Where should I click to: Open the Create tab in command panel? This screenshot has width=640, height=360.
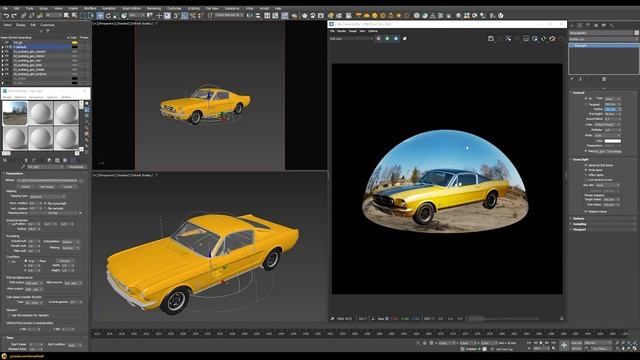[x=572, y=25]
